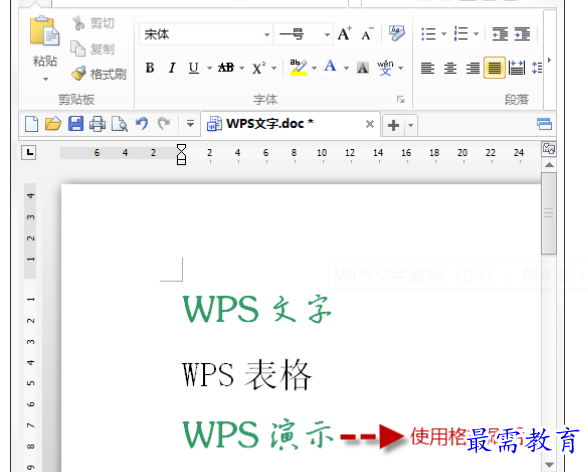The height and width of the screenshot is (472, 588).
Task: Click the first-line indent ruler marker
Action: (x=181, y=148)
